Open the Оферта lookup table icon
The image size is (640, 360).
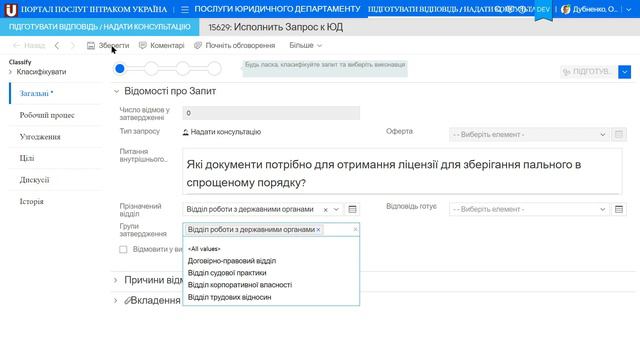point(619,134)
